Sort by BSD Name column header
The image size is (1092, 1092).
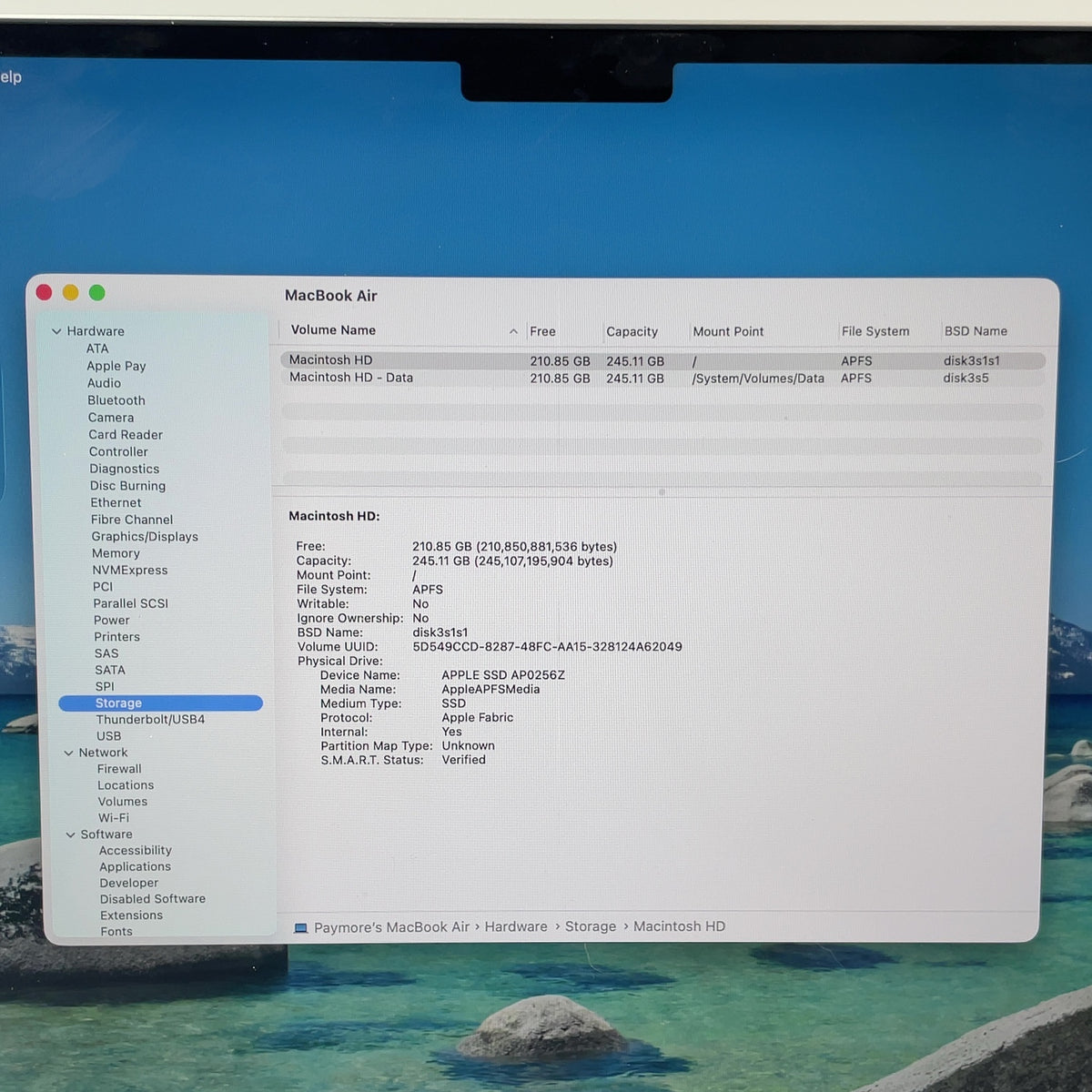pos(976,331)
